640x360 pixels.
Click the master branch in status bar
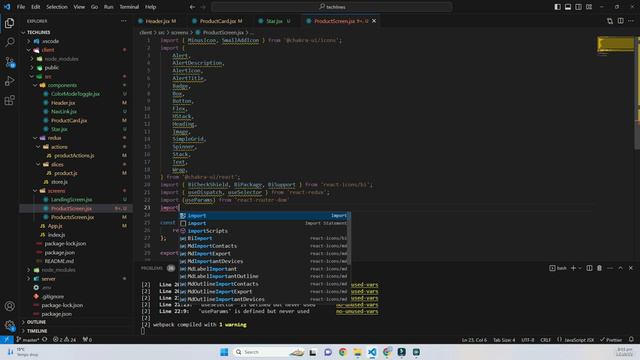tap(28, 340)
